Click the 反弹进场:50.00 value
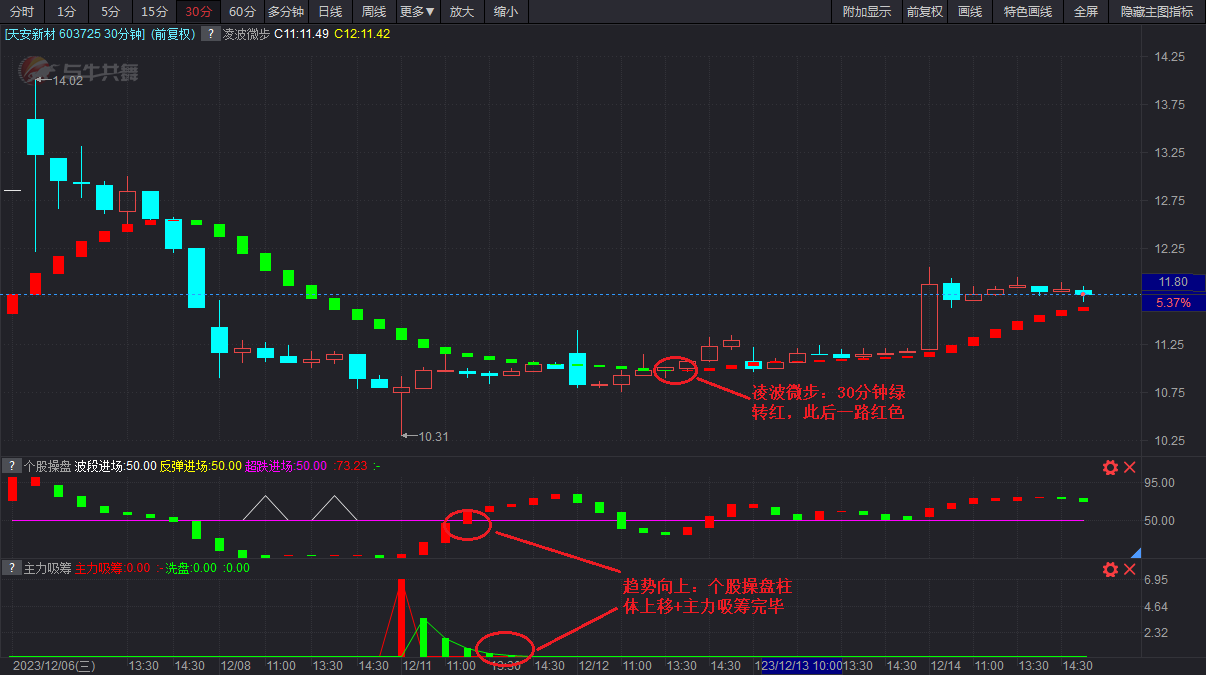The height and width of the screenshot is (675, 1206). [x=201, y=465]
